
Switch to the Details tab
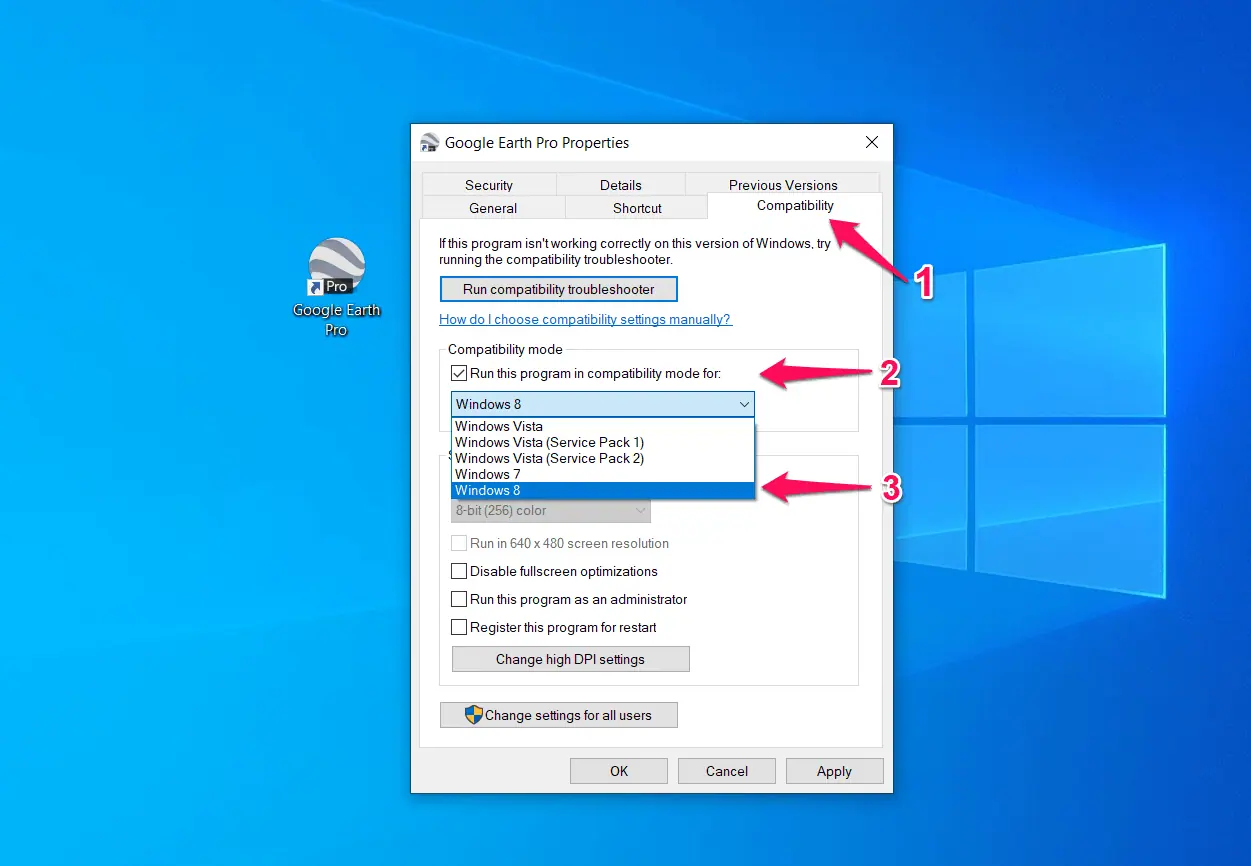(621, 185)
